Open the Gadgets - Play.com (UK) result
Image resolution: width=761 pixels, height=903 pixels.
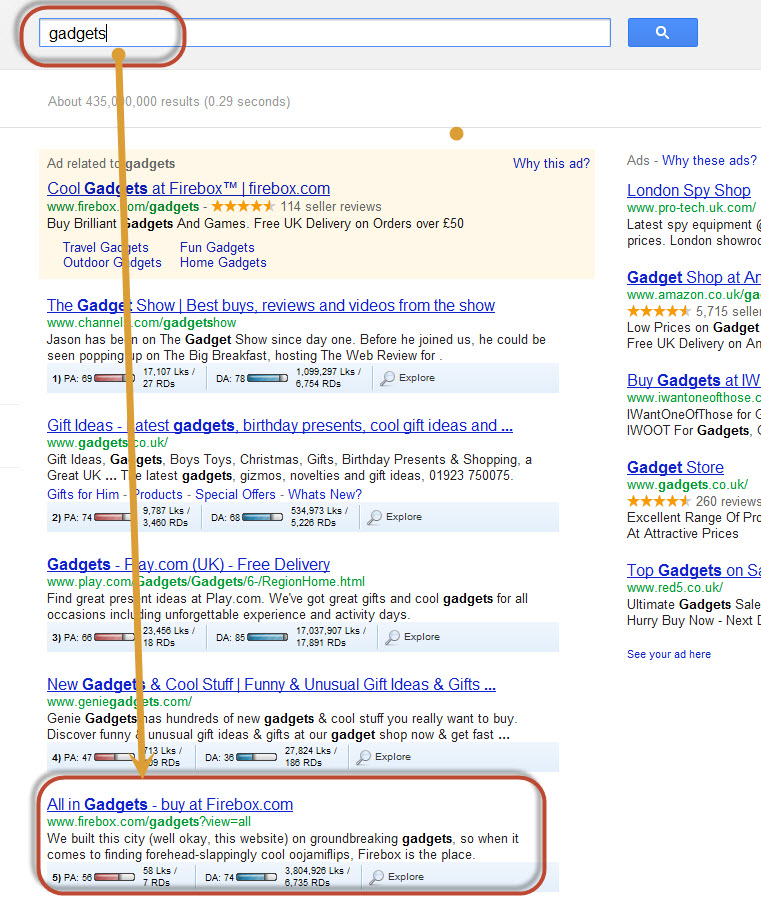[188, 564]
